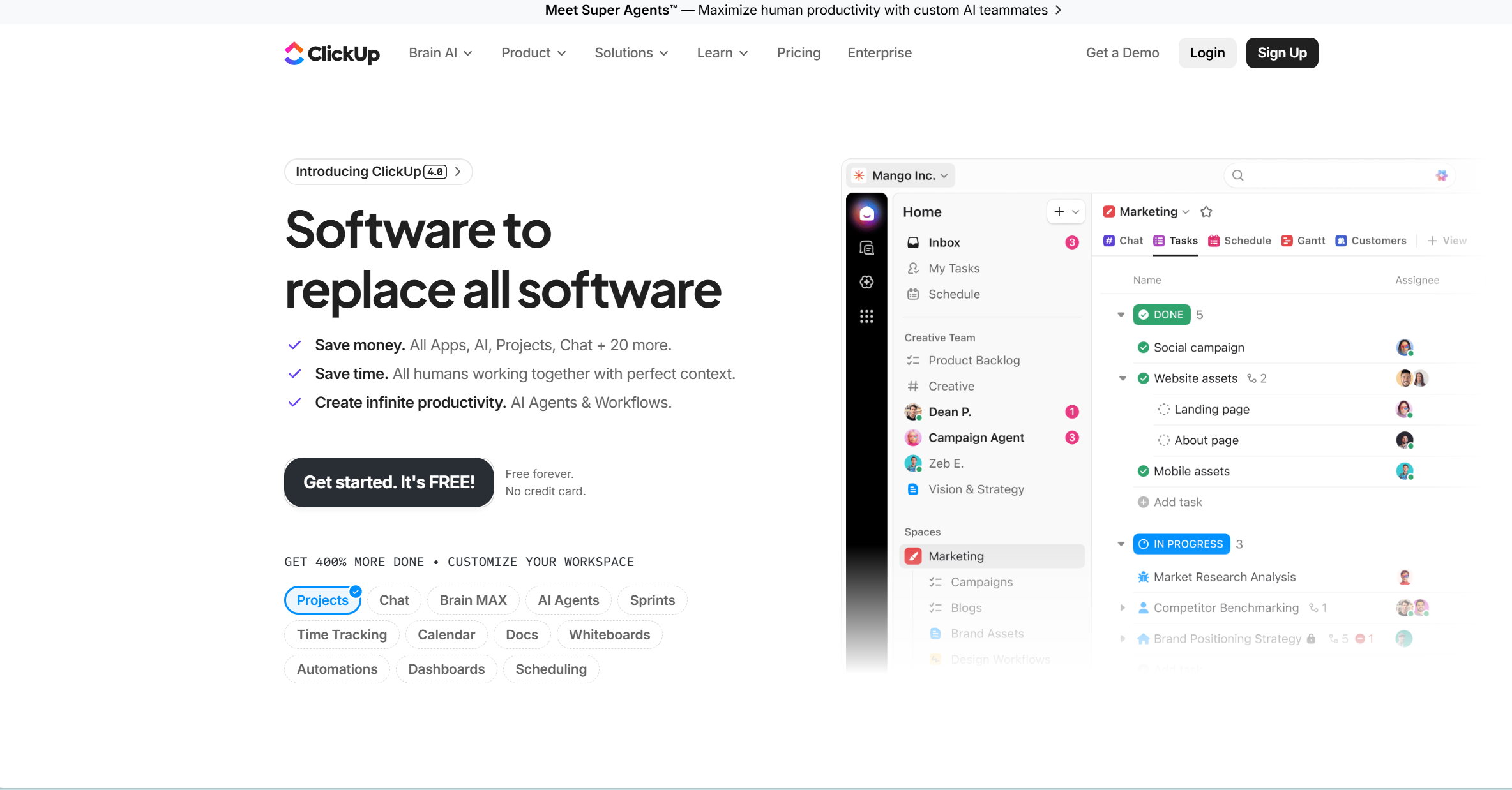Click the Product Backlog list icon
The width and height of the screenshot is (1512, 790).
click(913, 361)
